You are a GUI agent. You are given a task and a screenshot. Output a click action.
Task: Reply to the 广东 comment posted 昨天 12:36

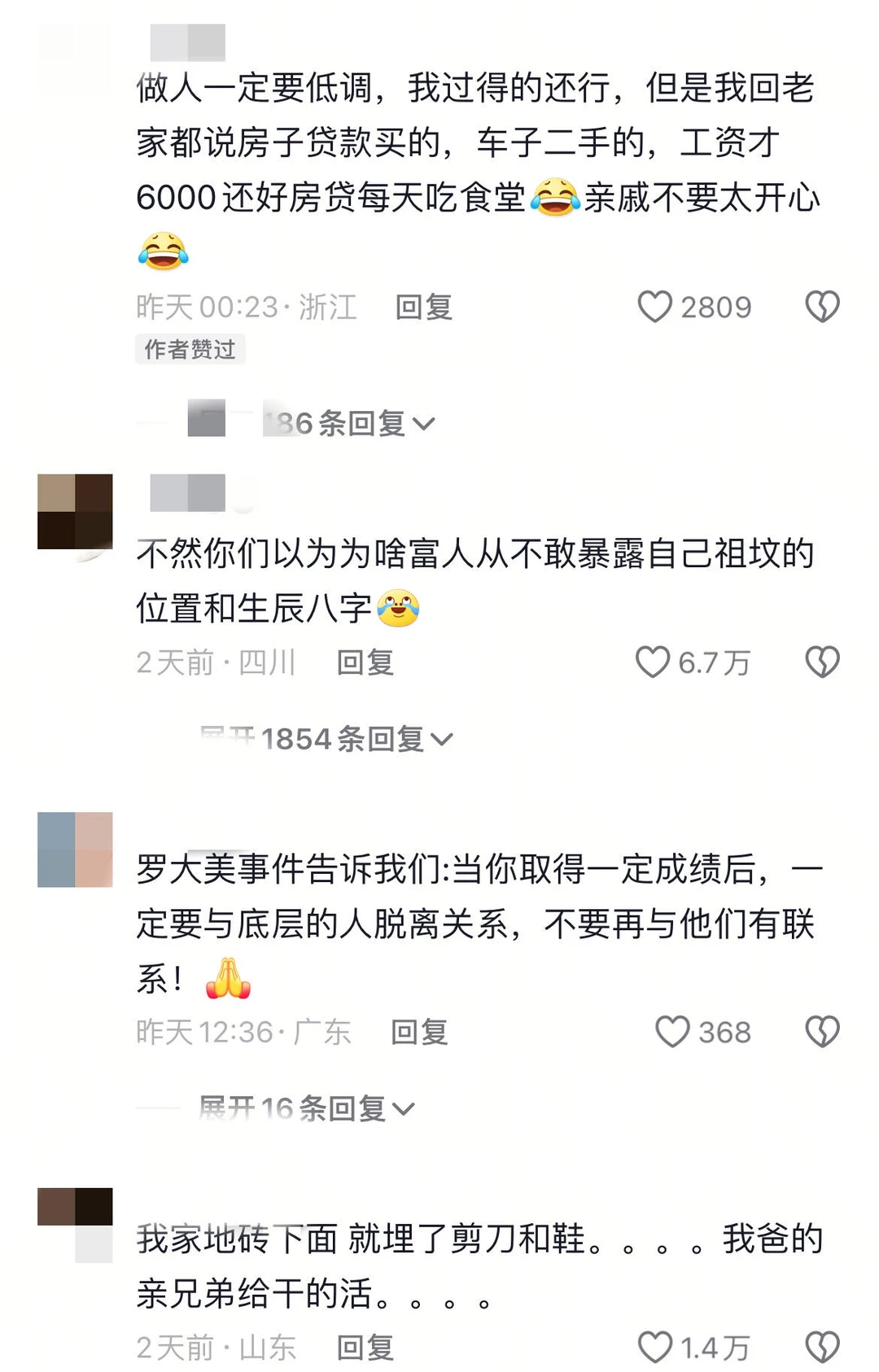click(419, 1032)
